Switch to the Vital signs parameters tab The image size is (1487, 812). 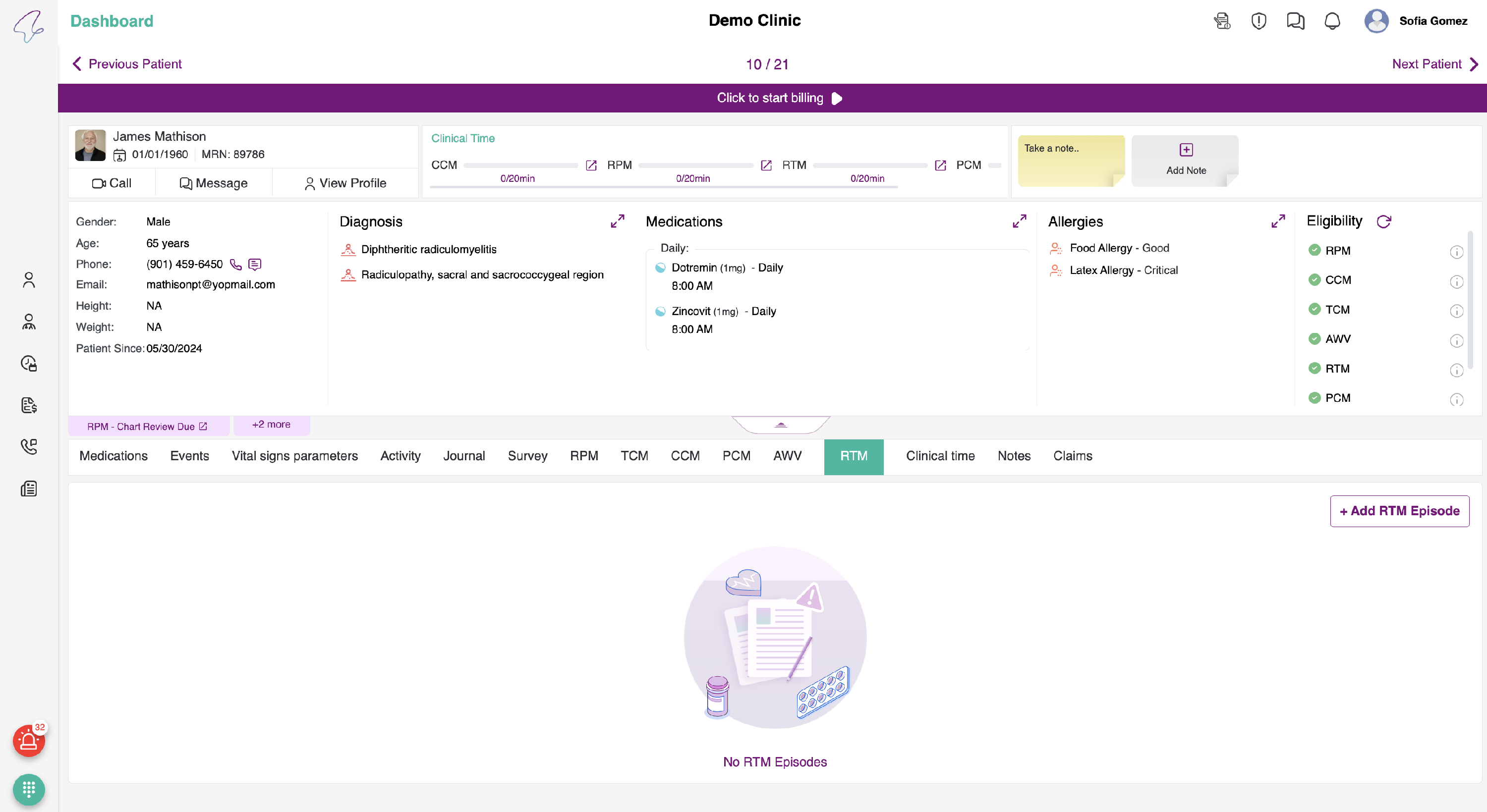click(294, 456)
